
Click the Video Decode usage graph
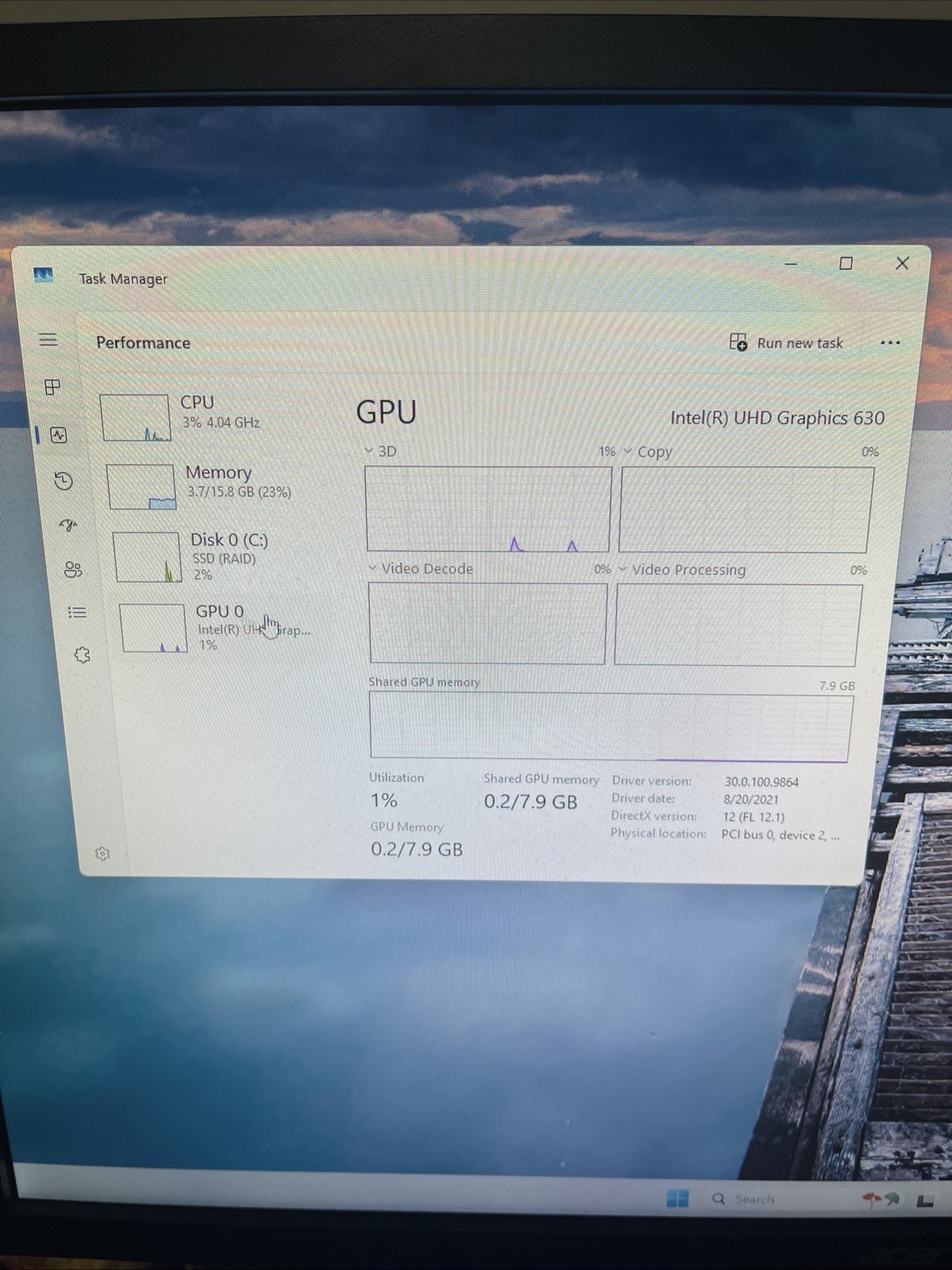click(x=488, y=623)
